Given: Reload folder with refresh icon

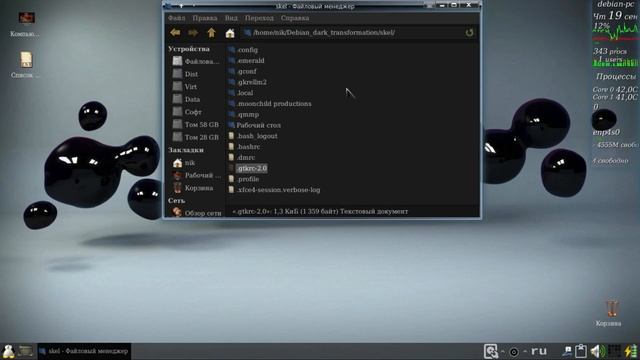Looking at the screenshot, I should point(469,33).
